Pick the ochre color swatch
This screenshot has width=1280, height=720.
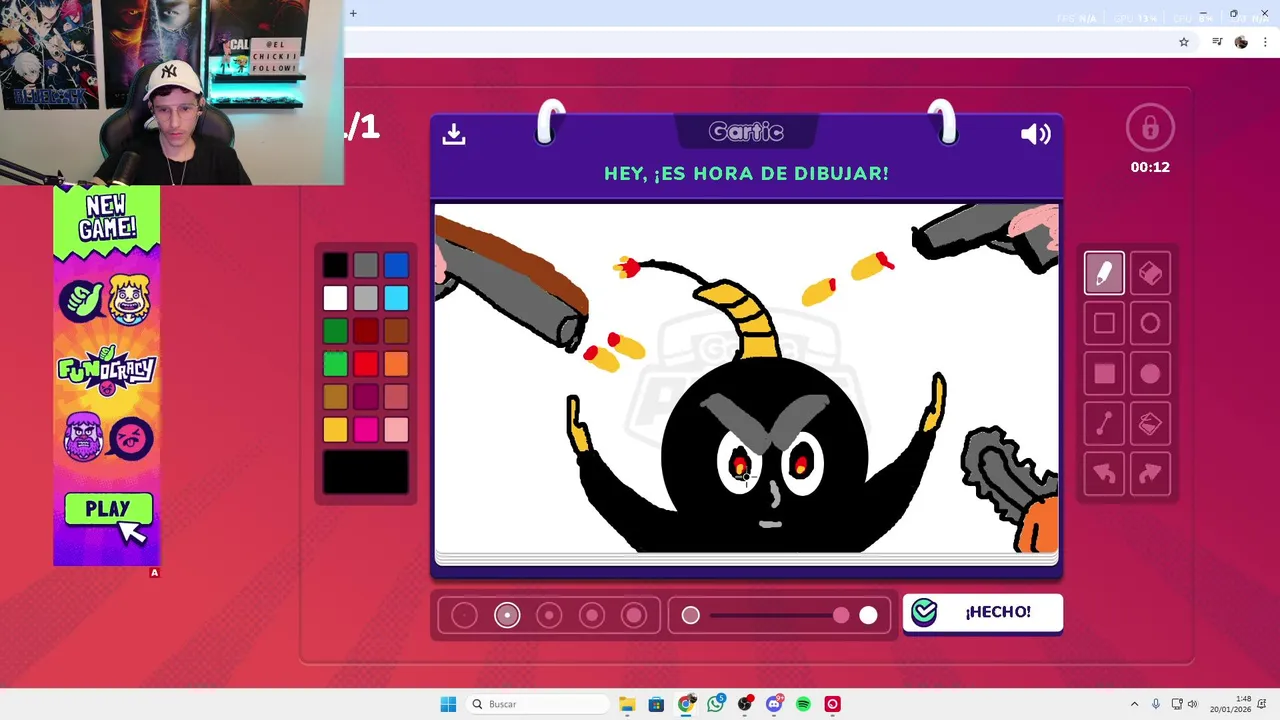click(335, 397)
